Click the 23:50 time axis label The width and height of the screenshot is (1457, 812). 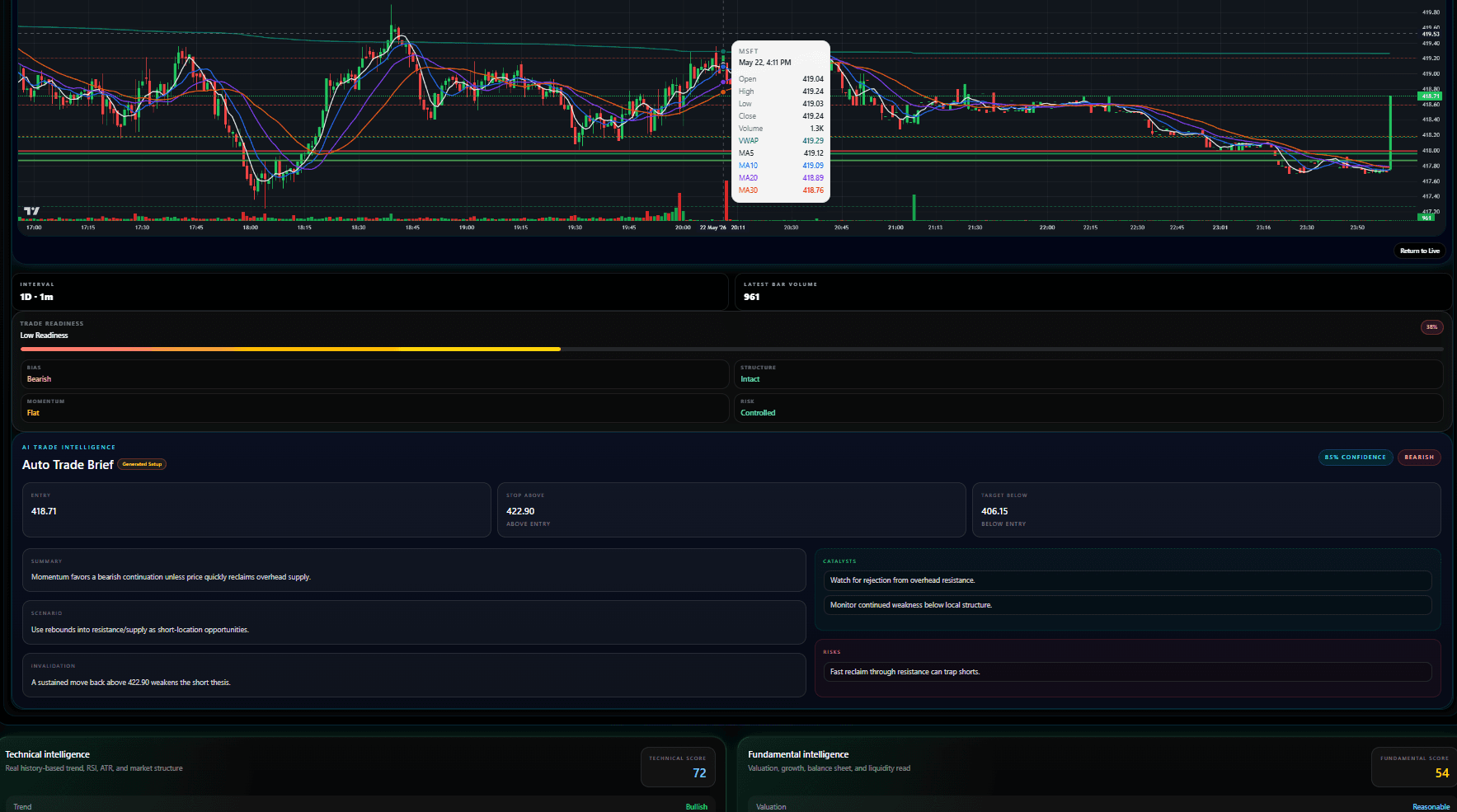1356,228
